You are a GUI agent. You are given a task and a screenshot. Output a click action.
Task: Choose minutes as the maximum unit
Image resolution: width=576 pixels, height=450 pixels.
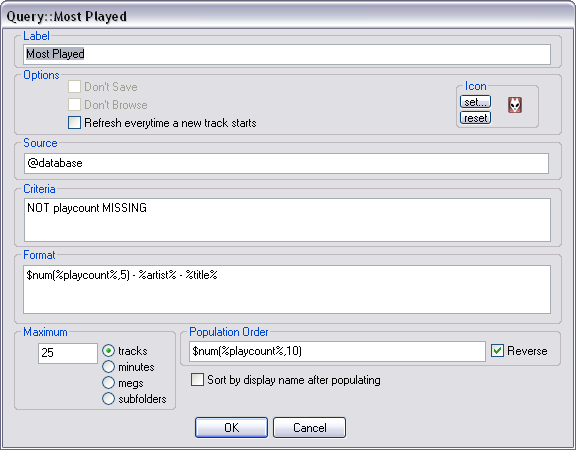(x=108, y=367)
